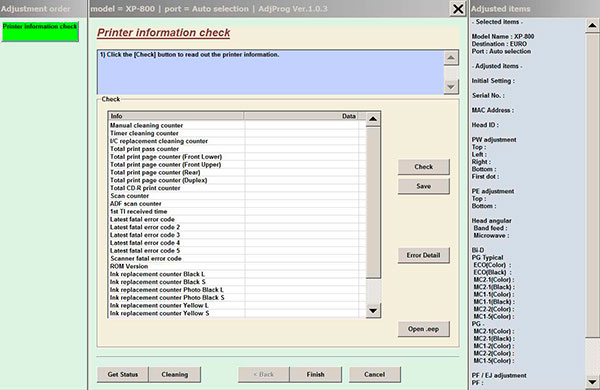Select Total print page counter (Duplex)
This screenshot has height=390, width=600.
(x=237, y=180)
